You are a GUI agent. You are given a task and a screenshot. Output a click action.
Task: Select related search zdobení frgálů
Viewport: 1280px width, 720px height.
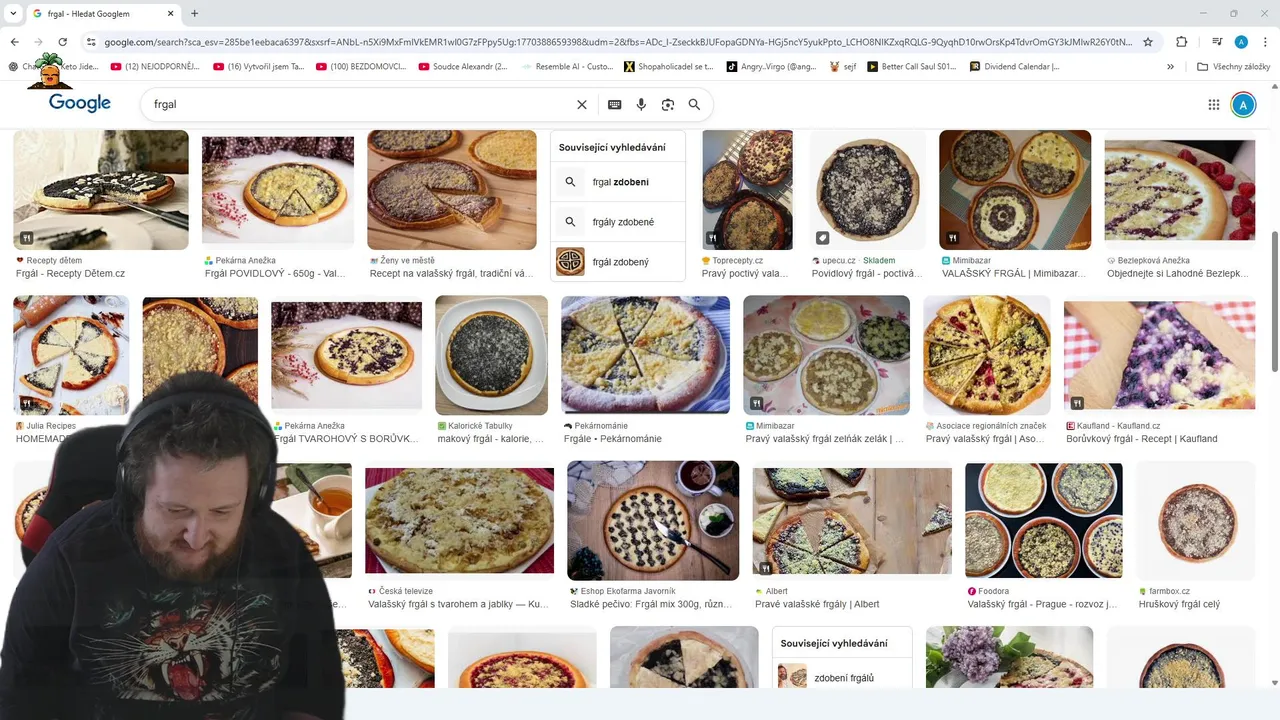click(842, 678)
